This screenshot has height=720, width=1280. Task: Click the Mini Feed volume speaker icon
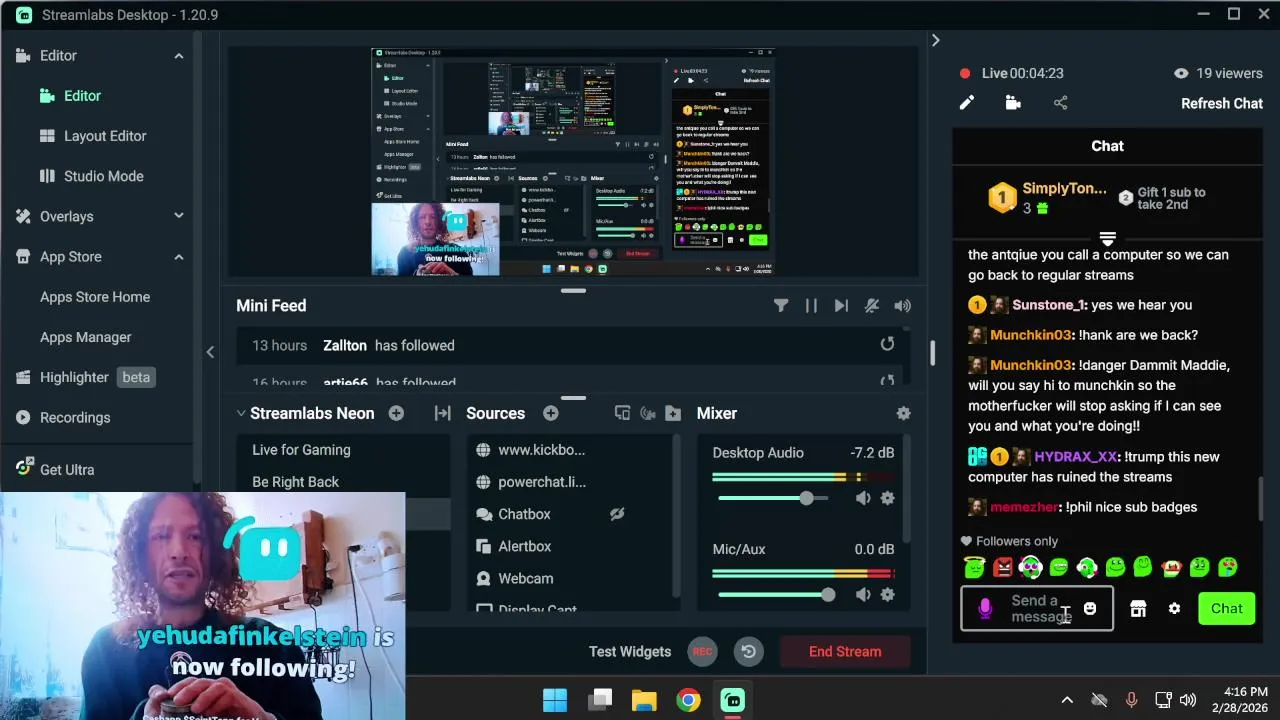click(902, 306)
